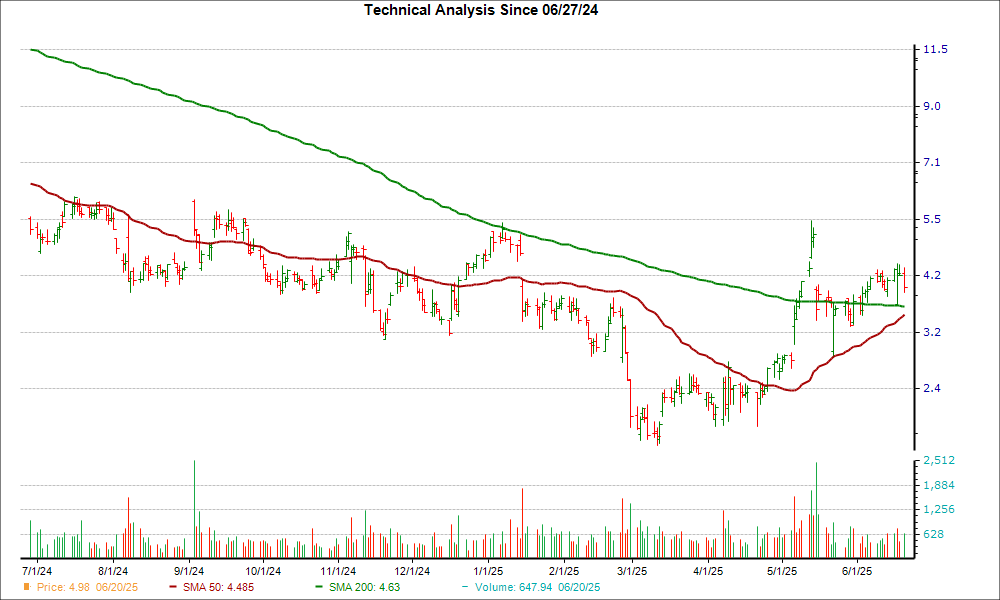Select the 1,884 volume axis label
The height and width of the screenshot is (600, 1000).
pyautogui.click(x=939, y=485)
